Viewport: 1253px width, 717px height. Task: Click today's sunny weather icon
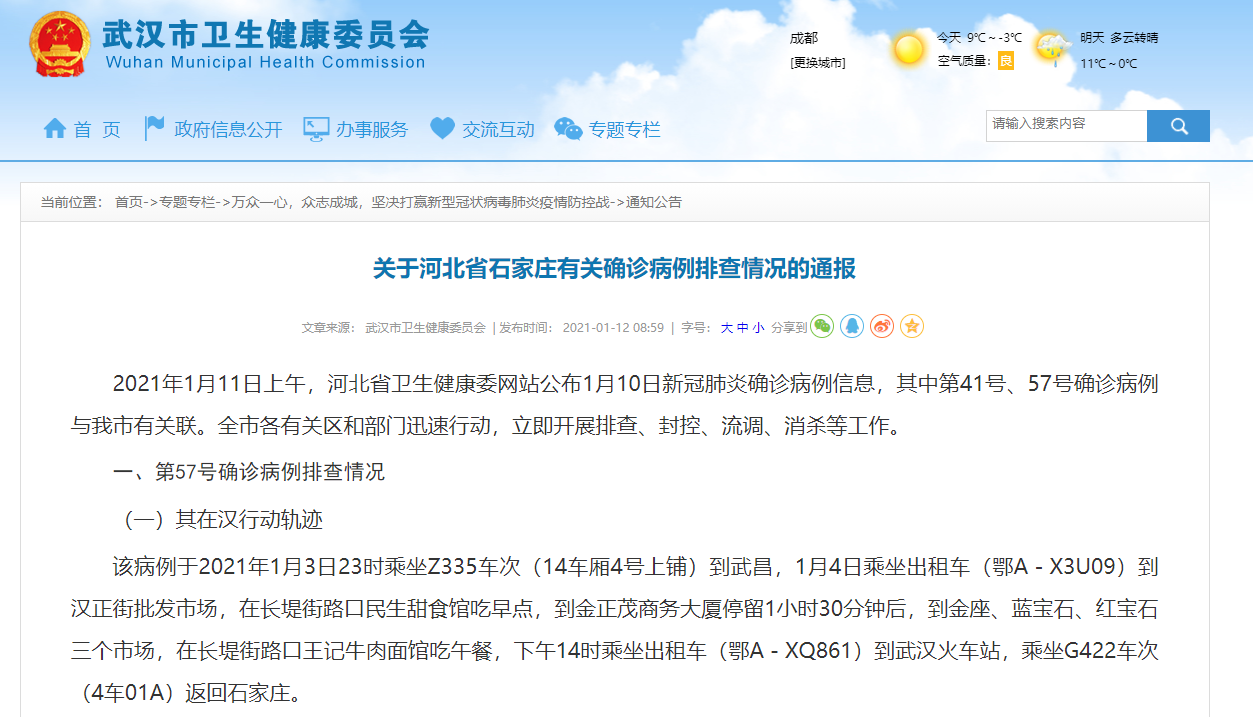click(909, 49)
